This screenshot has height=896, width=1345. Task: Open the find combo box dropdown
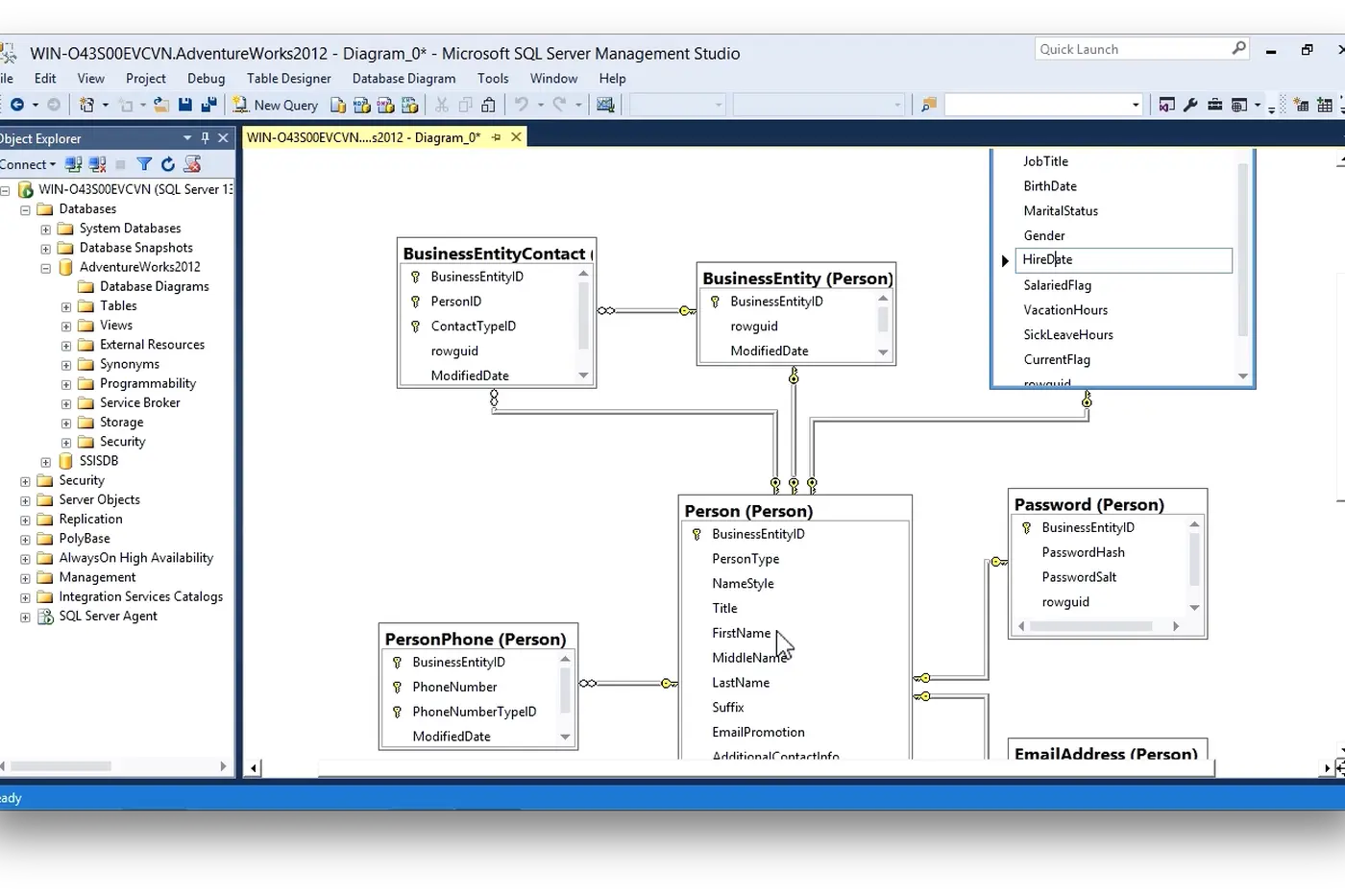point(1136,105)
